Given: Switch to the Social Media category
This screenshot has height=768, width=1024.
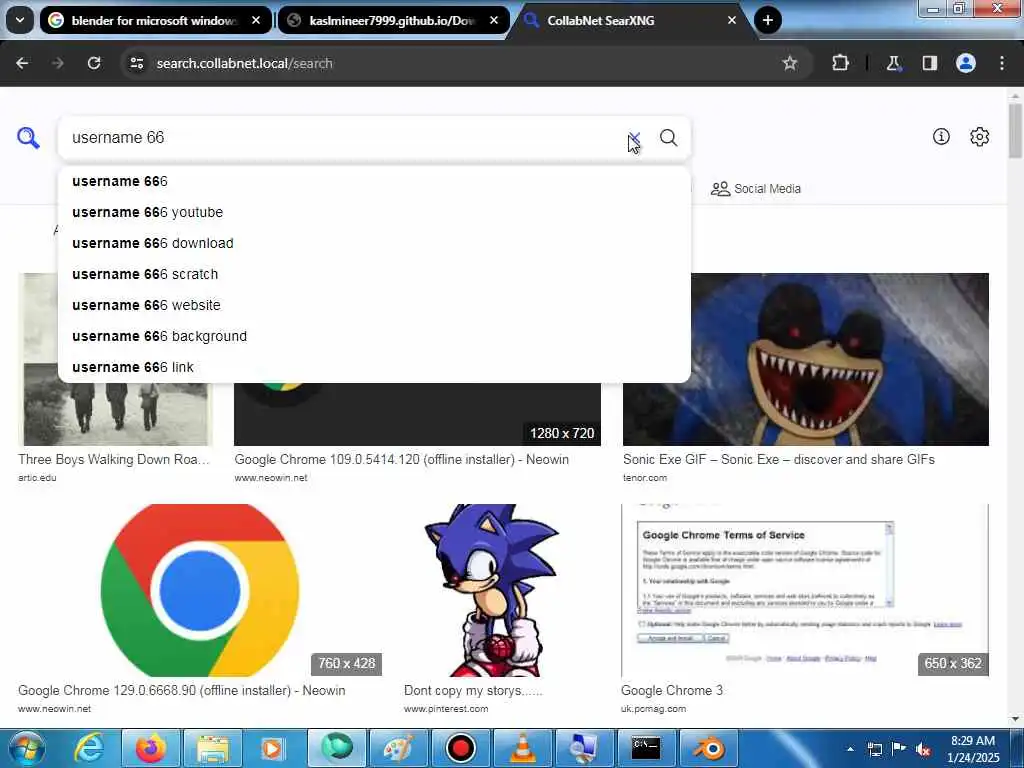Looking at the screenshot, I should 756,189.
